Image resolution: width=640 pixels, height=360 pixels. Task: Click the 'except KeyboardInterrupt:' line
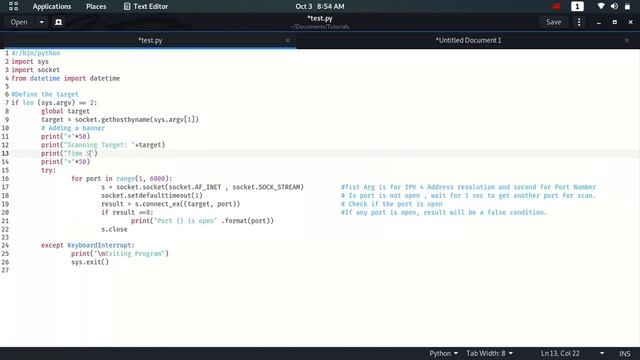pyautogui.click(x=88, y=245)
